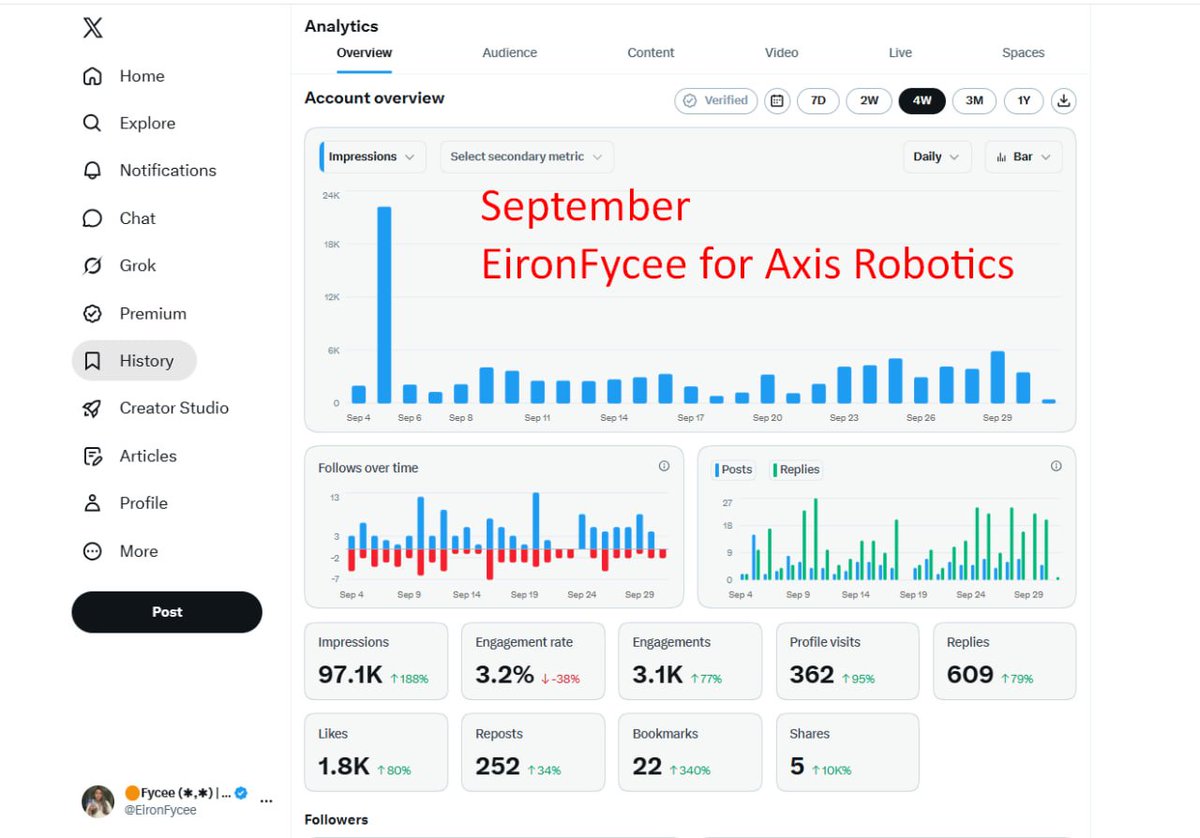Switch to the Spaces tab
The width and height of the screenshot is (1200, 838).
[x=1023, y=53]
